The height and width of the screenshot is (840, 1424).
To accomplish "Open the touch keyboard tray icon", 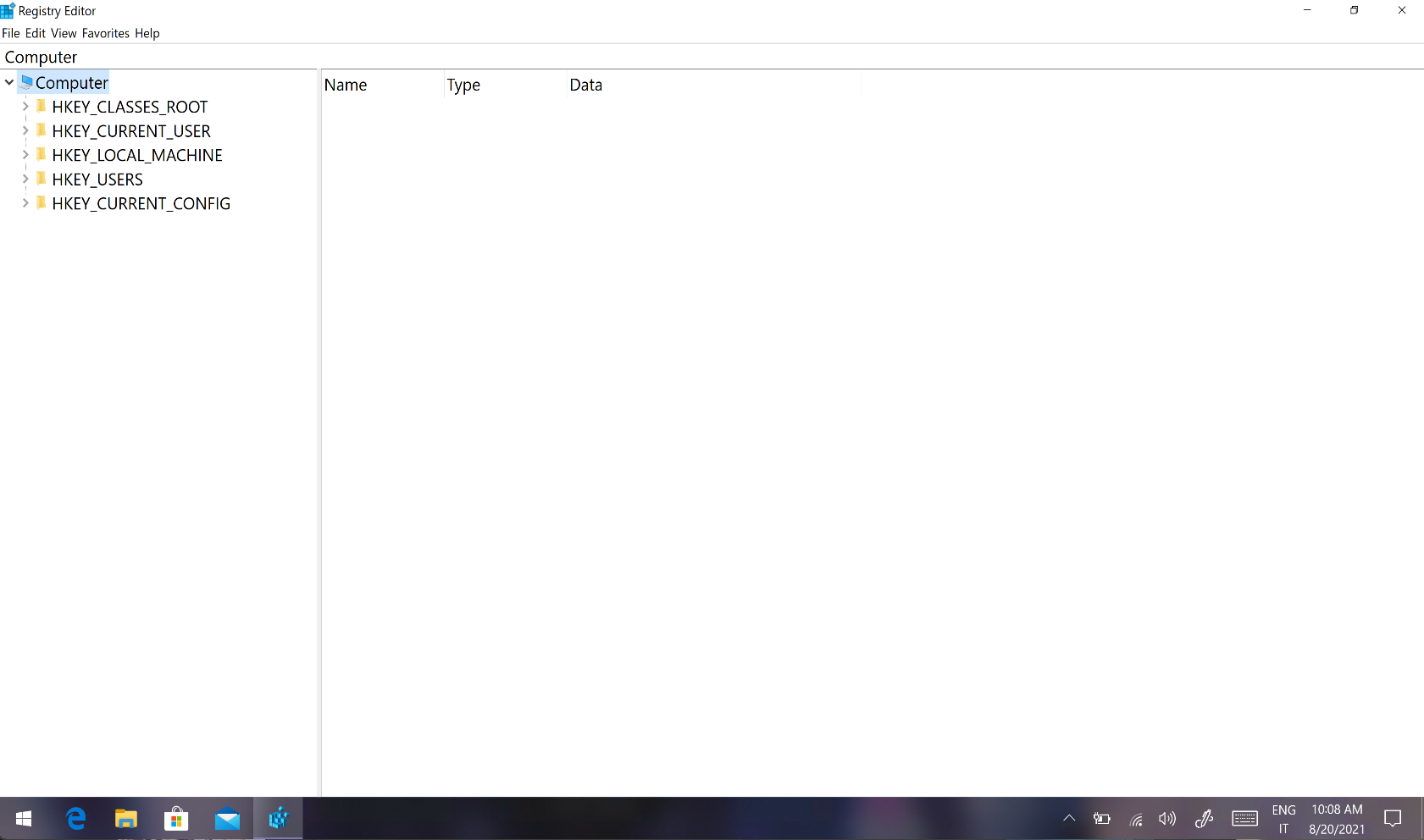I will (1244, 819).
